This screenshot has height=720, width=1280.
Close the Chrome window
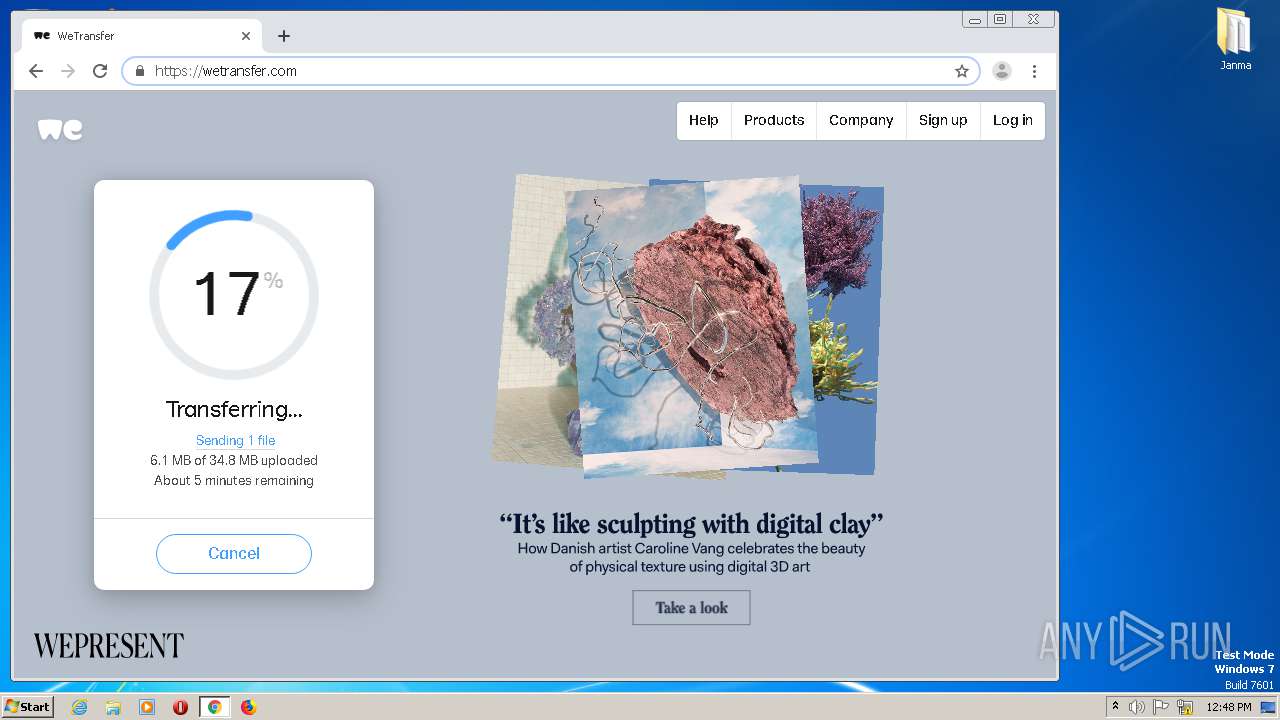click(1033, 19)
